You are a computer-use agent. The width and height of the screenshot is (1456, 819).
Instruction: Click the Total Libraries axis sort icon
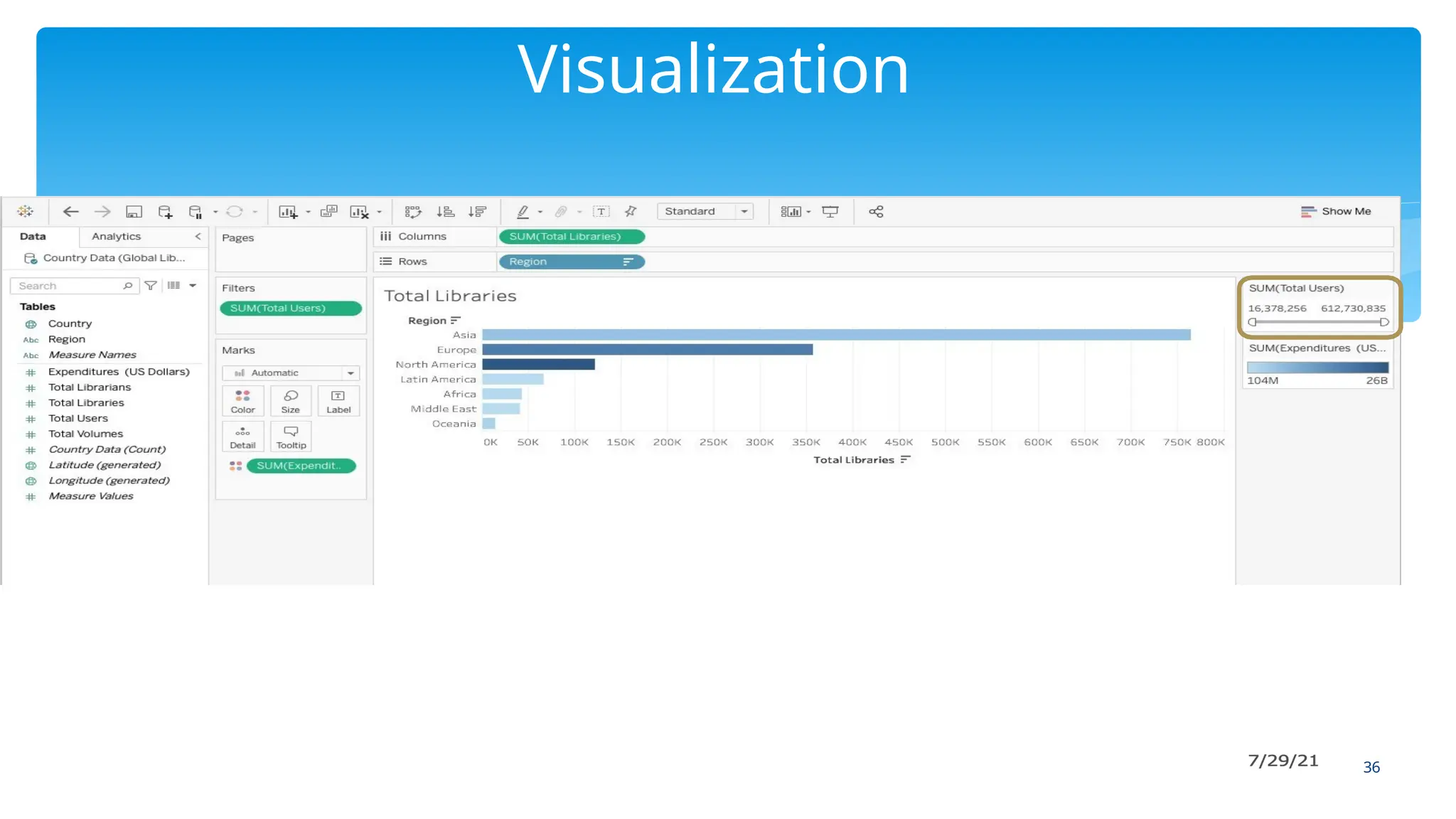coord(905,460)
